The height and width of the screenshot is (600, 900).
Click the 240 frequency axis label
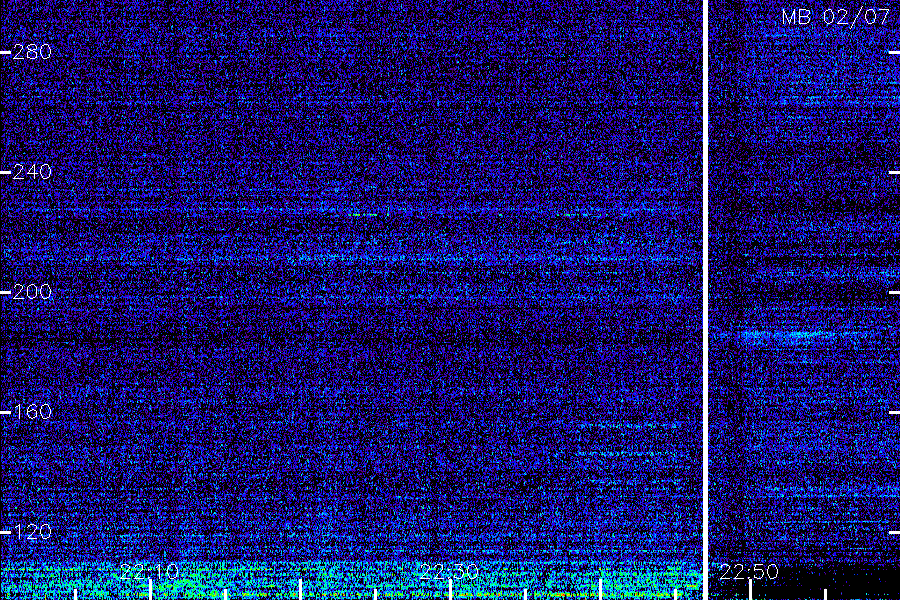coord(32,172)
